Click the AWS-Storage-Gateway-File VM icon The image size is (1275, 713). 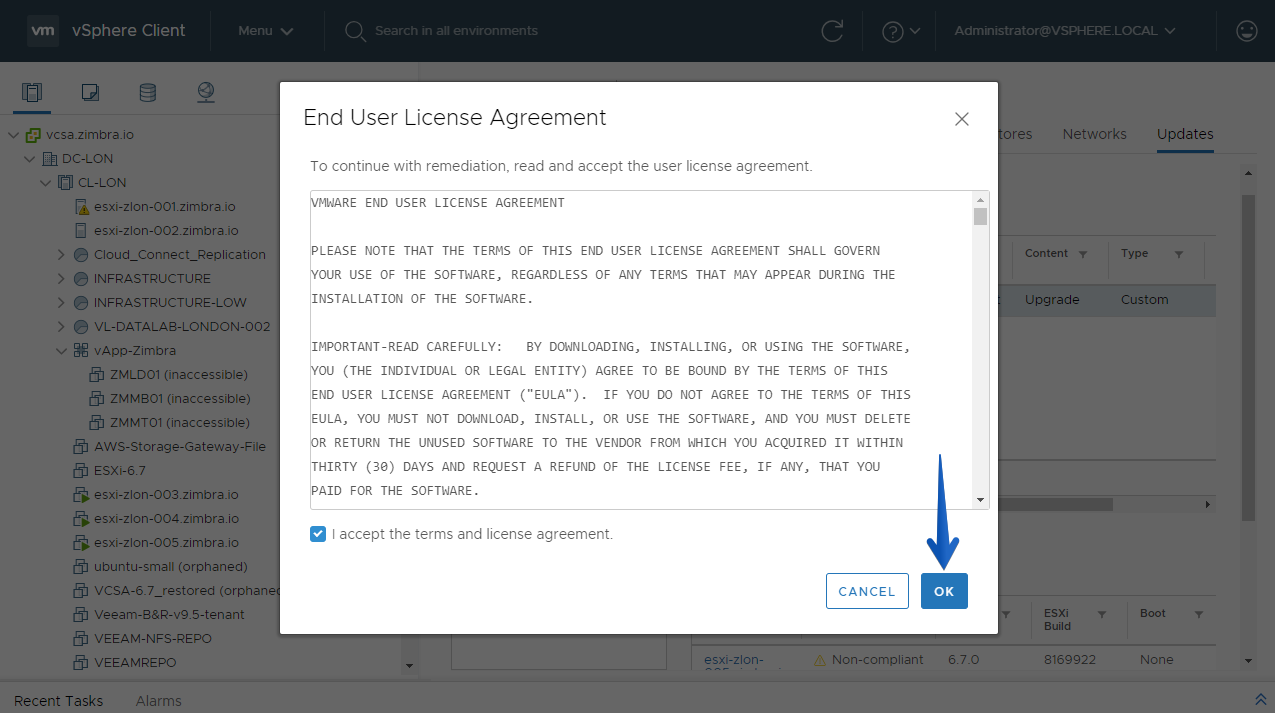click(82, 447)
